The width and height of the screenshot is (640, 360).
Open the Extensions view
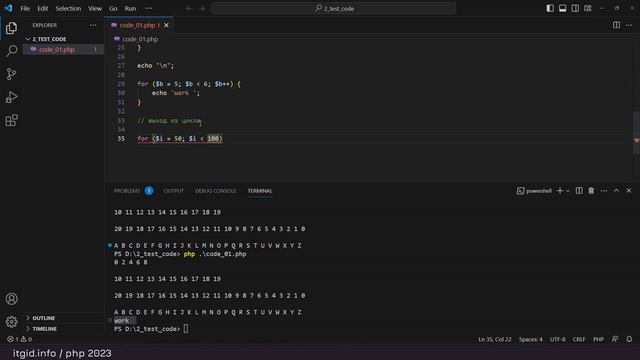[x=11, y=120]
